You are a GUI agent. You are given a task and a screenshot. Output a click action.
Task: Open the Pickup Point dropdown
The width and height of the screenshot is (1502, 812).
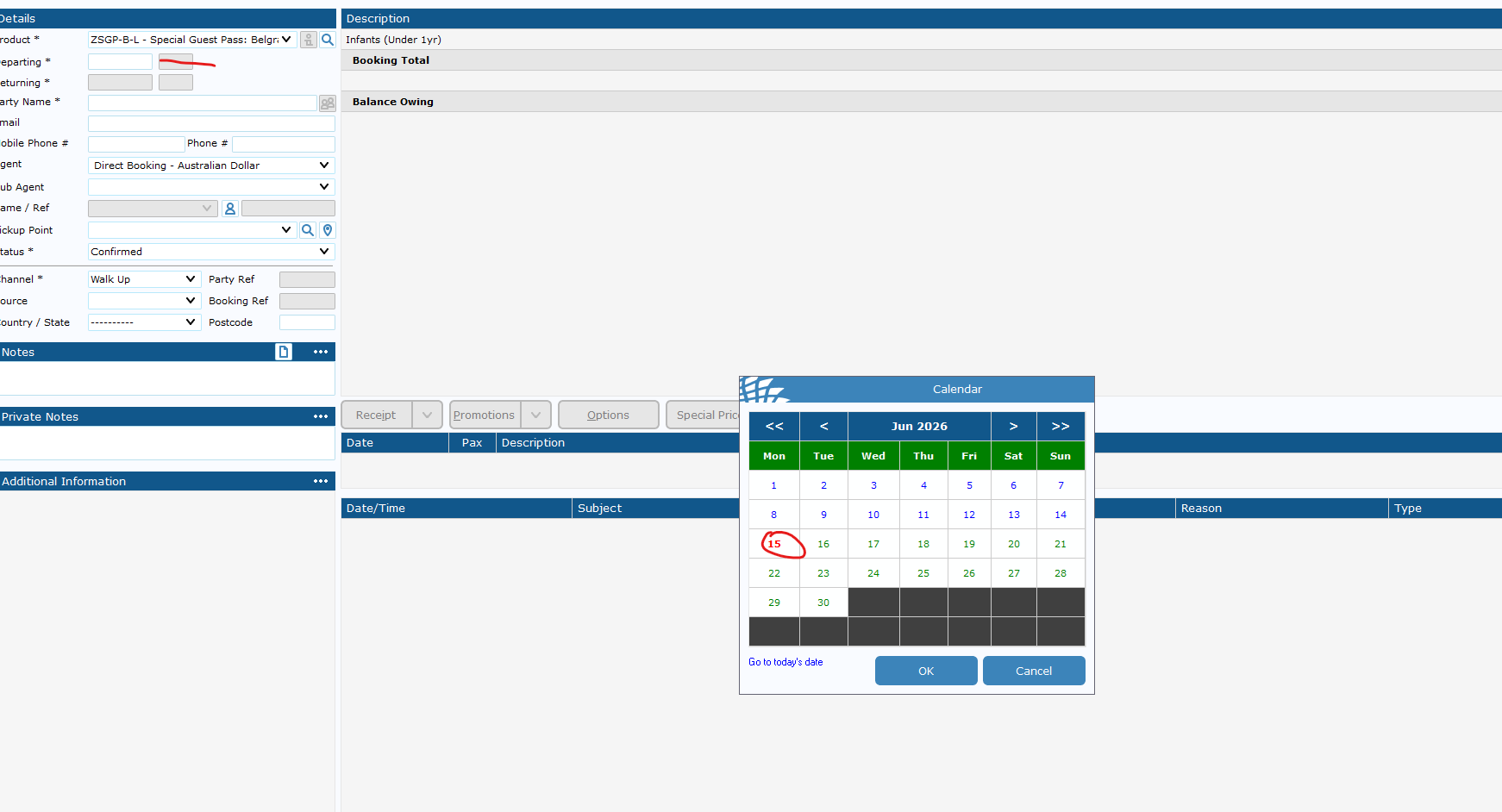pos(192,230)
